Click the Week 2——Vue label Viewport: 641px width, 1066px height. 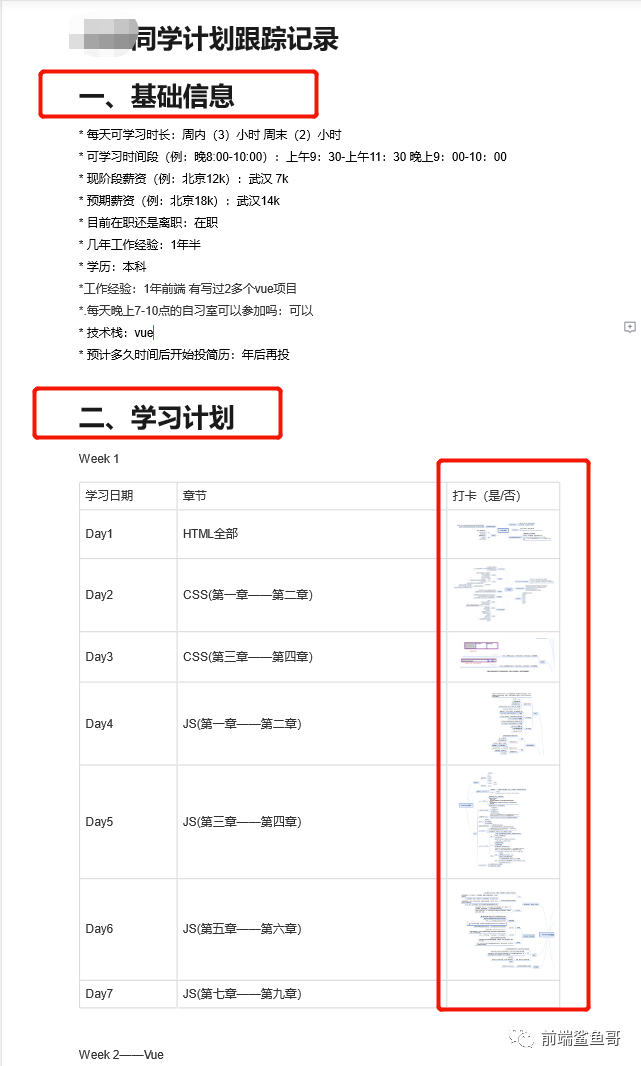coord(121,1054)
